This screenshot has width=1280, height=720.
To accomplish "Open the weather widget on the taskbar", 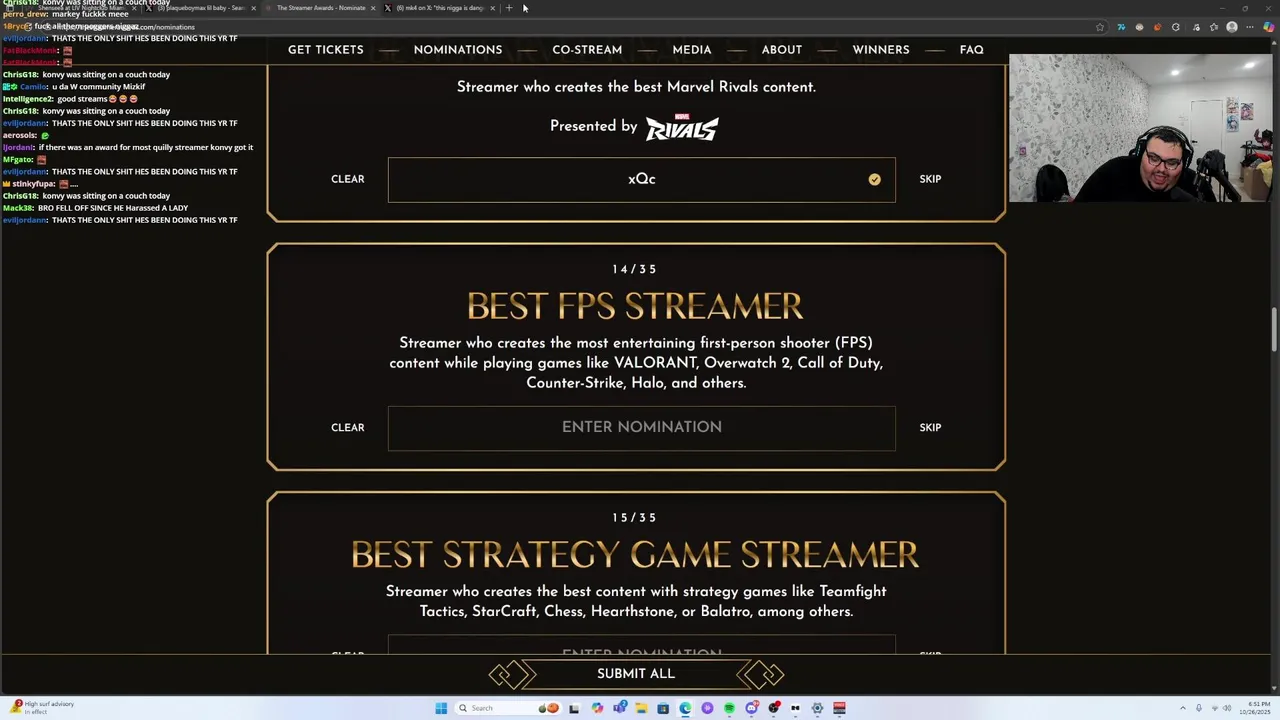I will (40, 708).
